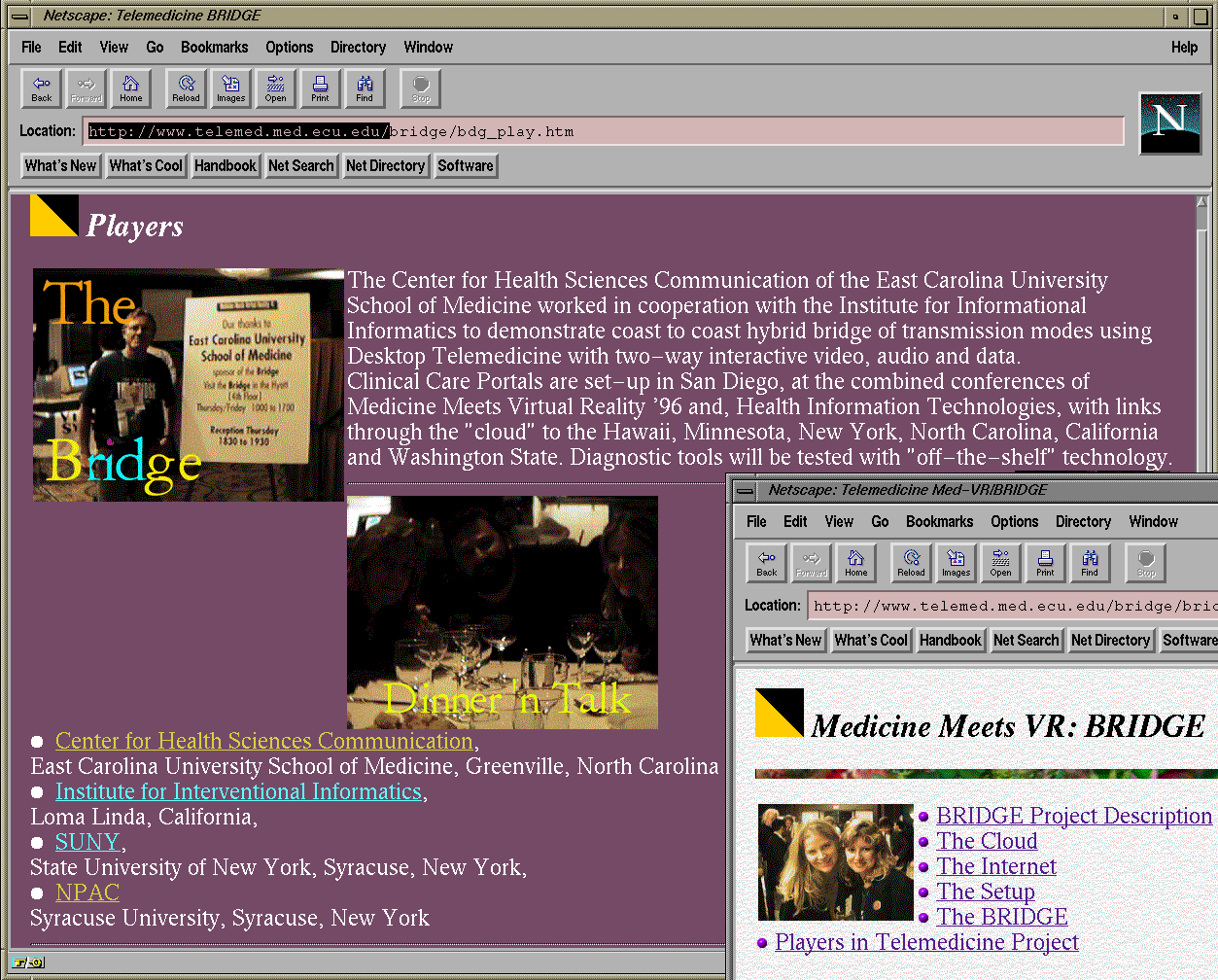The width and height of the screenshot is (1218, 980).
Task: Open Institute for Interventional Informatics link
Action: pos(239,791)
